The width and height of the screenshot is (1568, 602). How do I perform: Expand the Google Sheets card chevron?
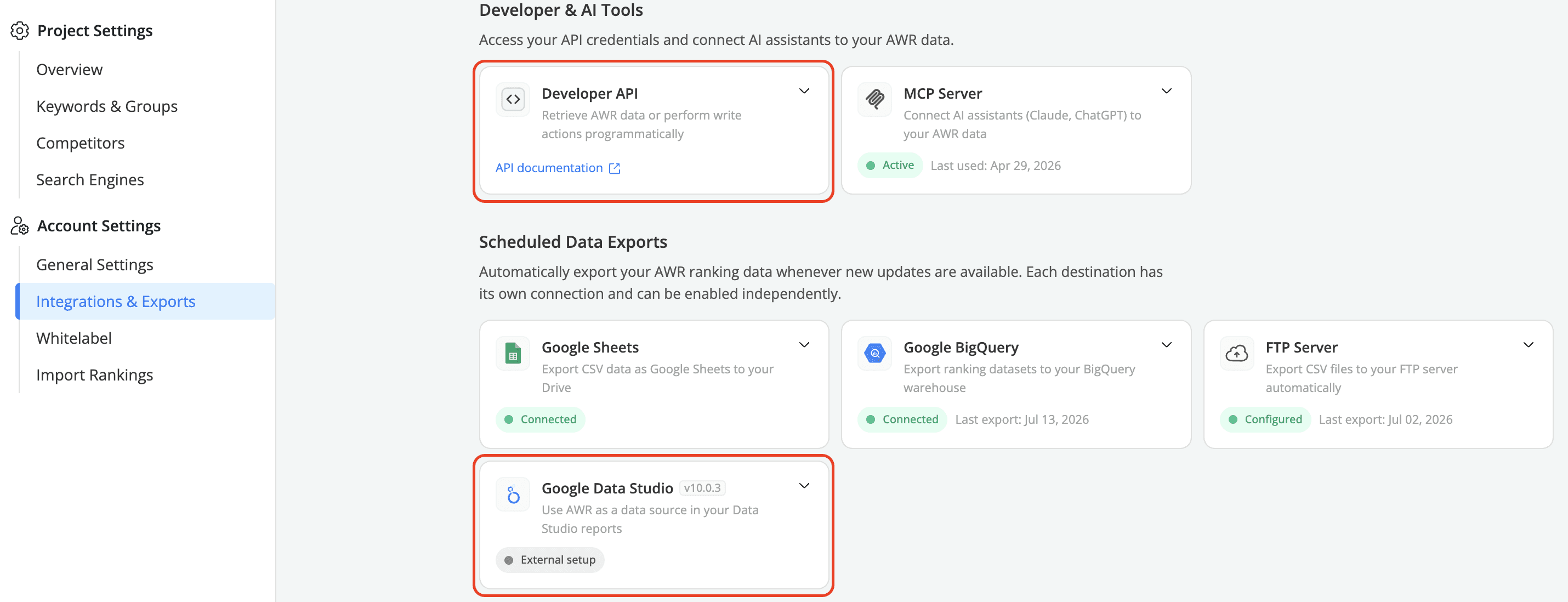tap(804, 345)
